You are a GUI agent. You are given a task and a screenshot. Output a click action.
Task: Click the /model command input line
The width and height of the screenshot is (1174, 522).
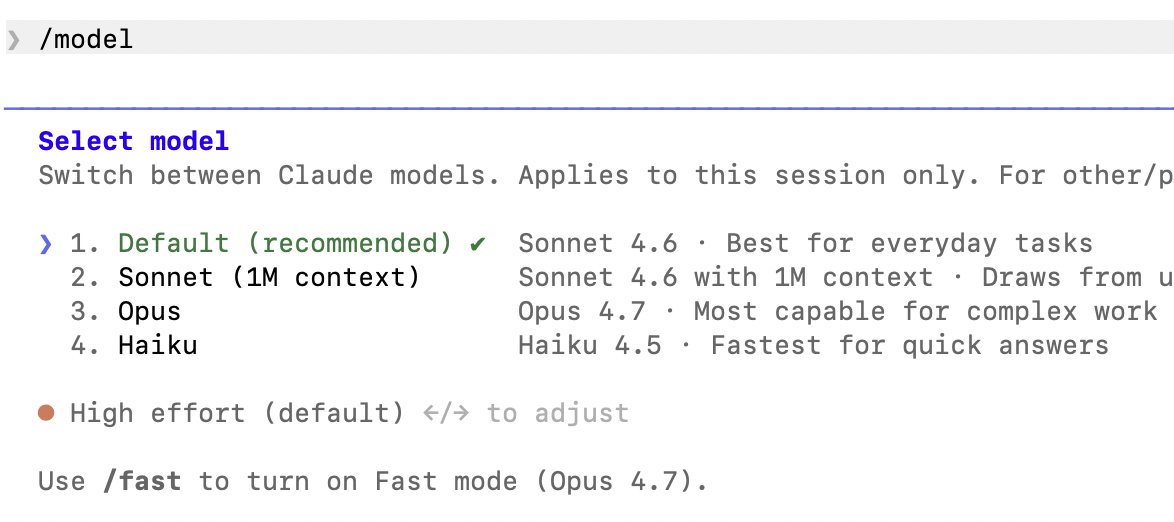click(x=587, y=37)
